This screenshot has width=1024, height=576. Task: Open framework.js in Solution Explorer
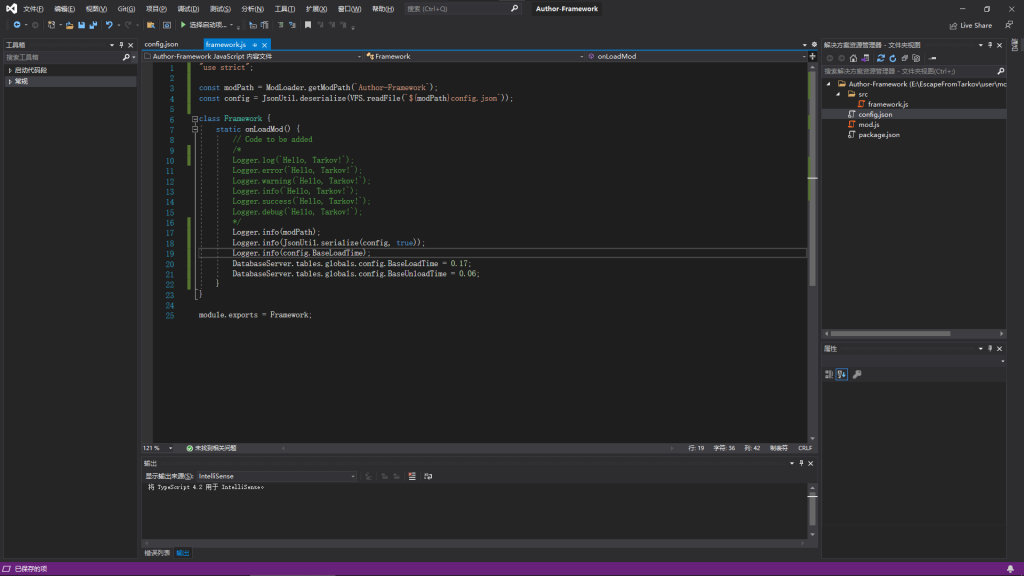click(x=888, y=104)
